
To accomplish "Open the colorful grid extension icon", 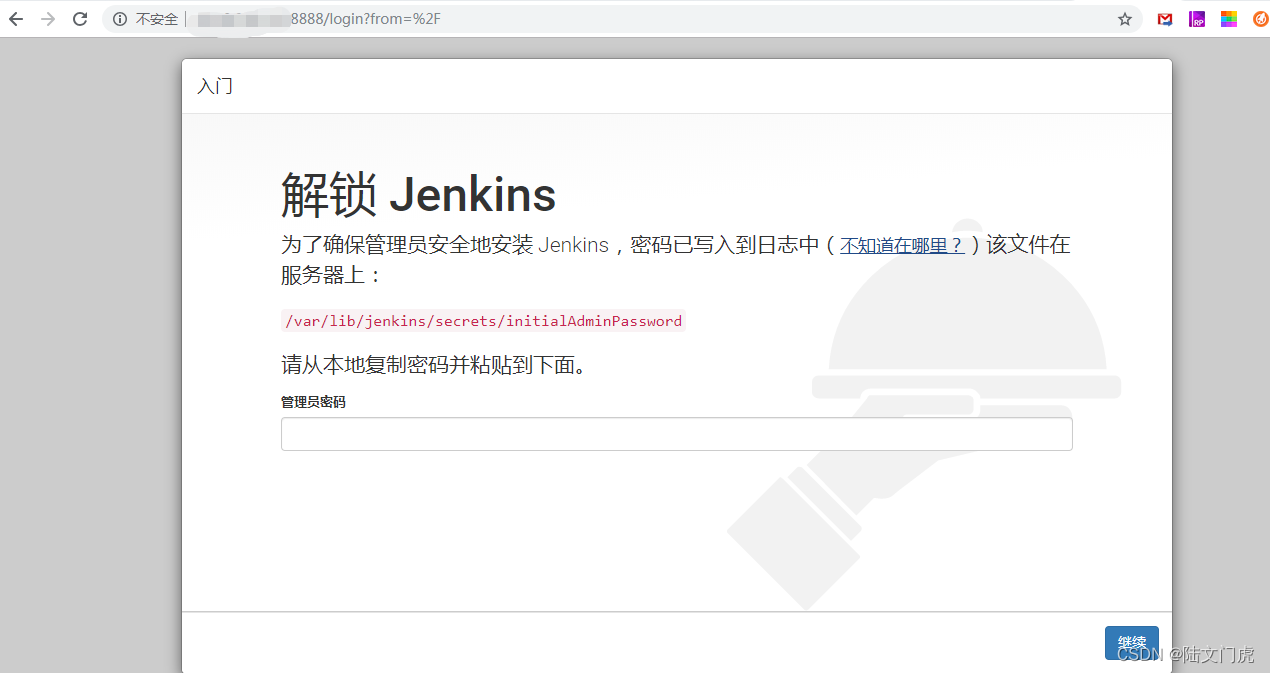I will [x=1229, y=19].
